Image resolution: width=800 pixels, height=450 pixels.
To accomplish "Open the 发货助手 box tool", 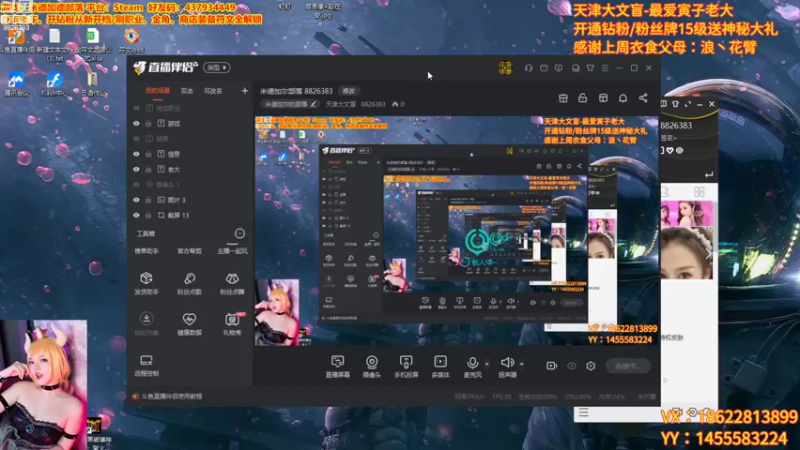I will pos(146,283).
